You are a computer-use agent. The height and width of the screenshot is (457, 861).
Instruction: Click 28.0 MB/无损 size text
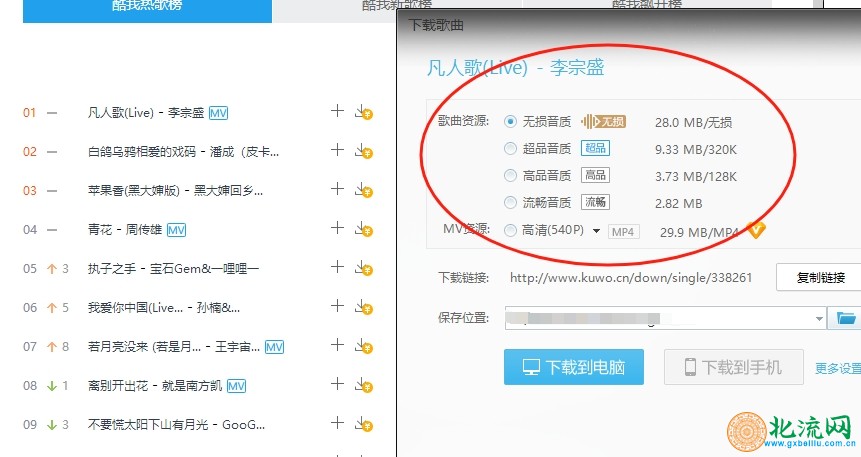pyautogui.click(x=693, y=122)
